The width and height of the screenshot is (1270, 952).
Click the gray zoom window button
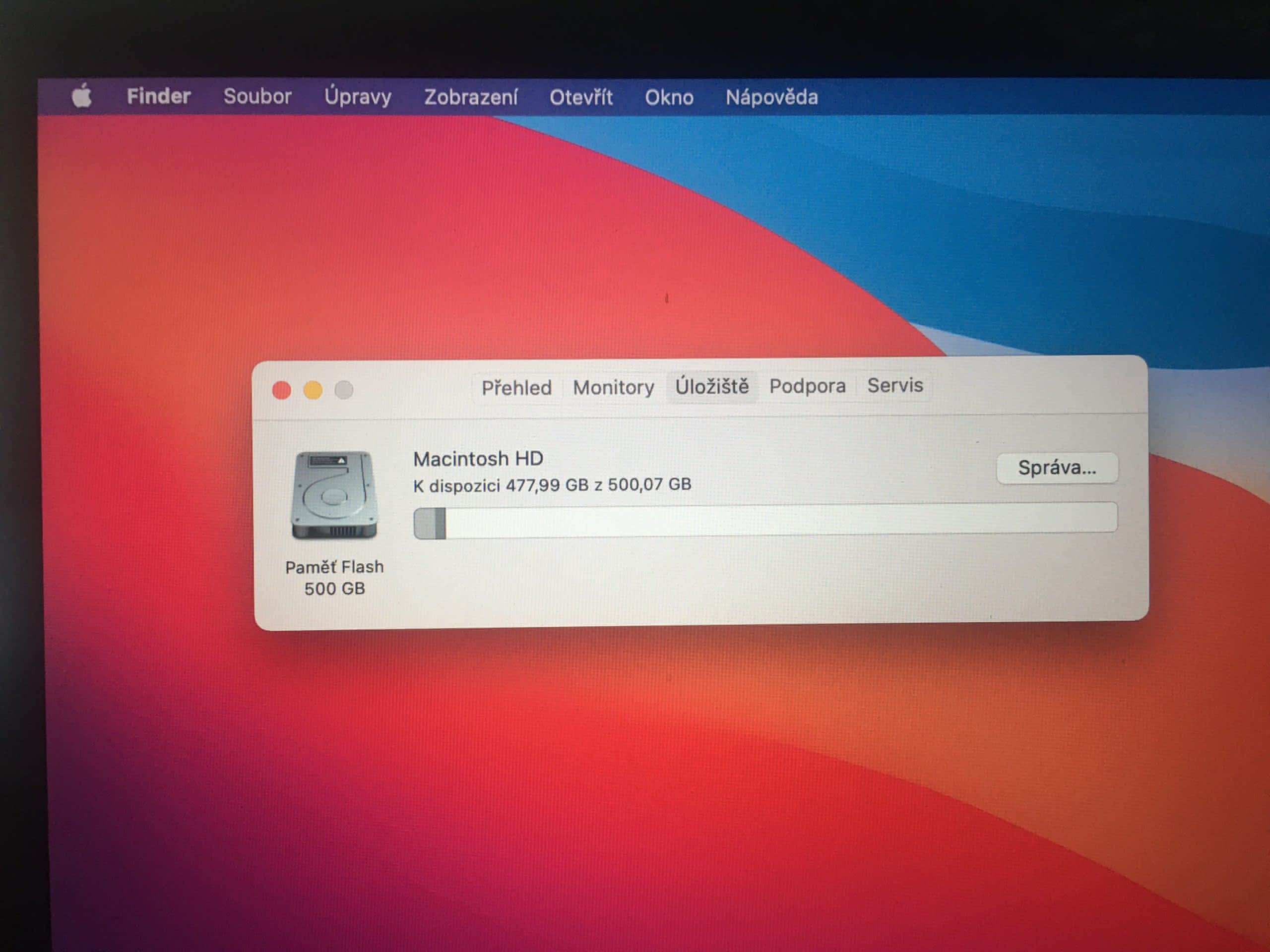tap(344, 390)
